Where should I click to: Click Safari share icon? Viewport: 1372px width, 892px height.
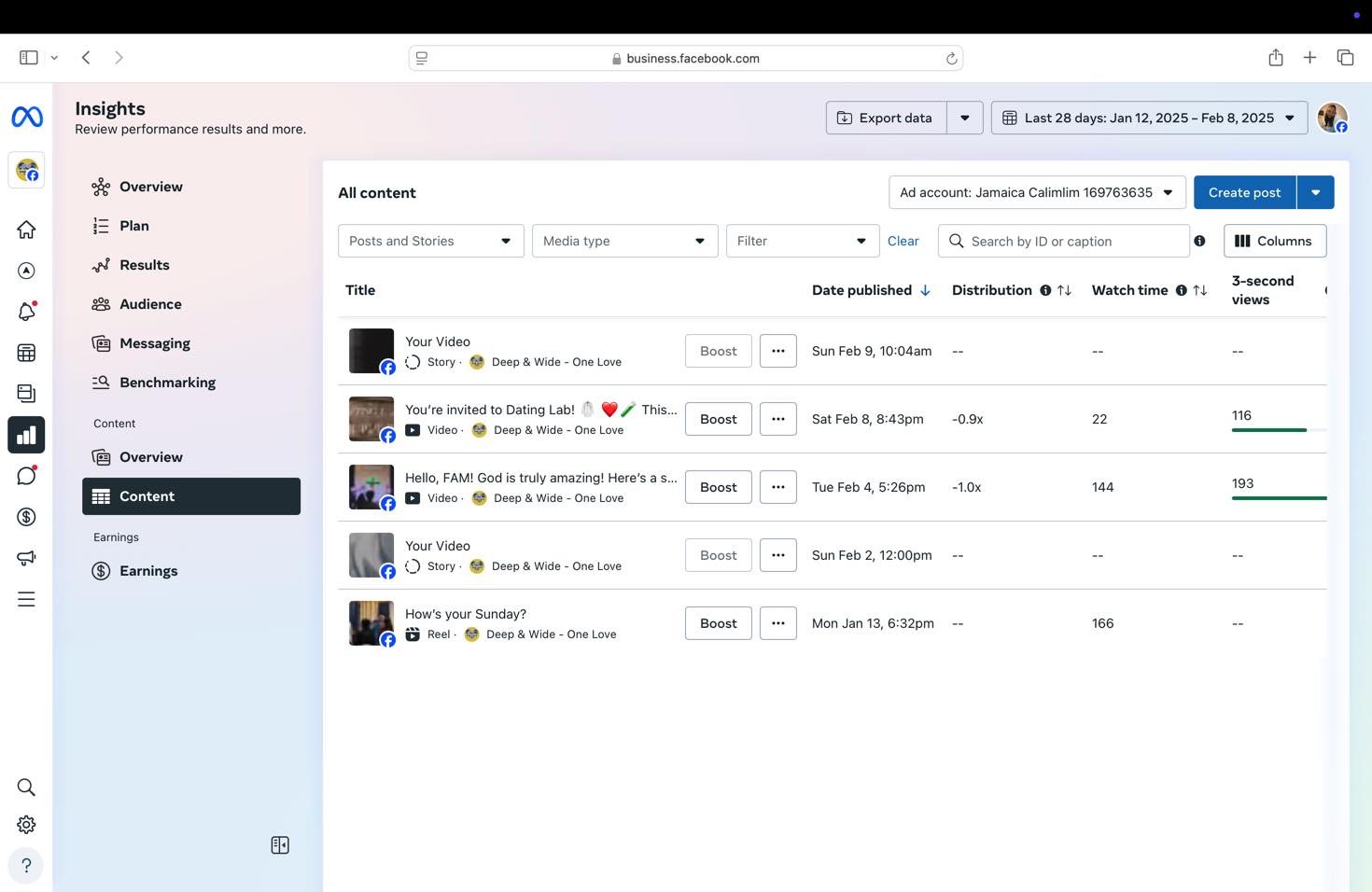click(x=1276, y=57)
